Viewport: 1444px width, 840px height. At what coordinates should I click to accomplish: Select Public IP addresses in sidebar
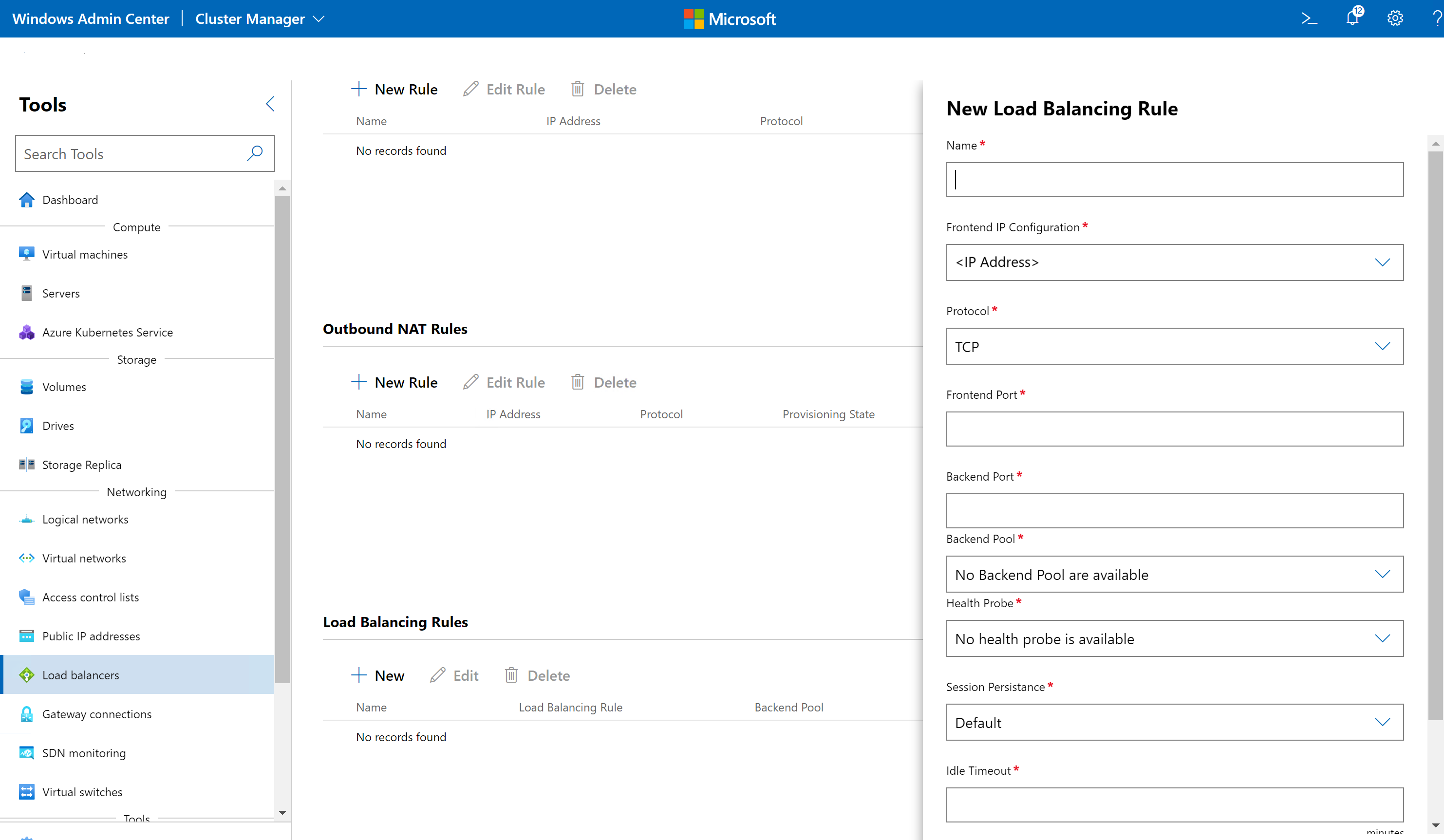click(91, 636)
